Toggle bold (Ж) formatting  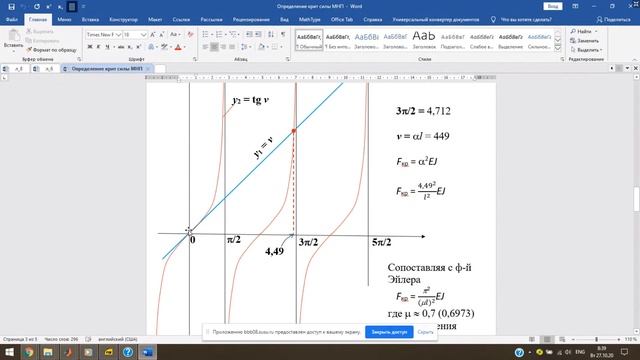click(90, 47)
